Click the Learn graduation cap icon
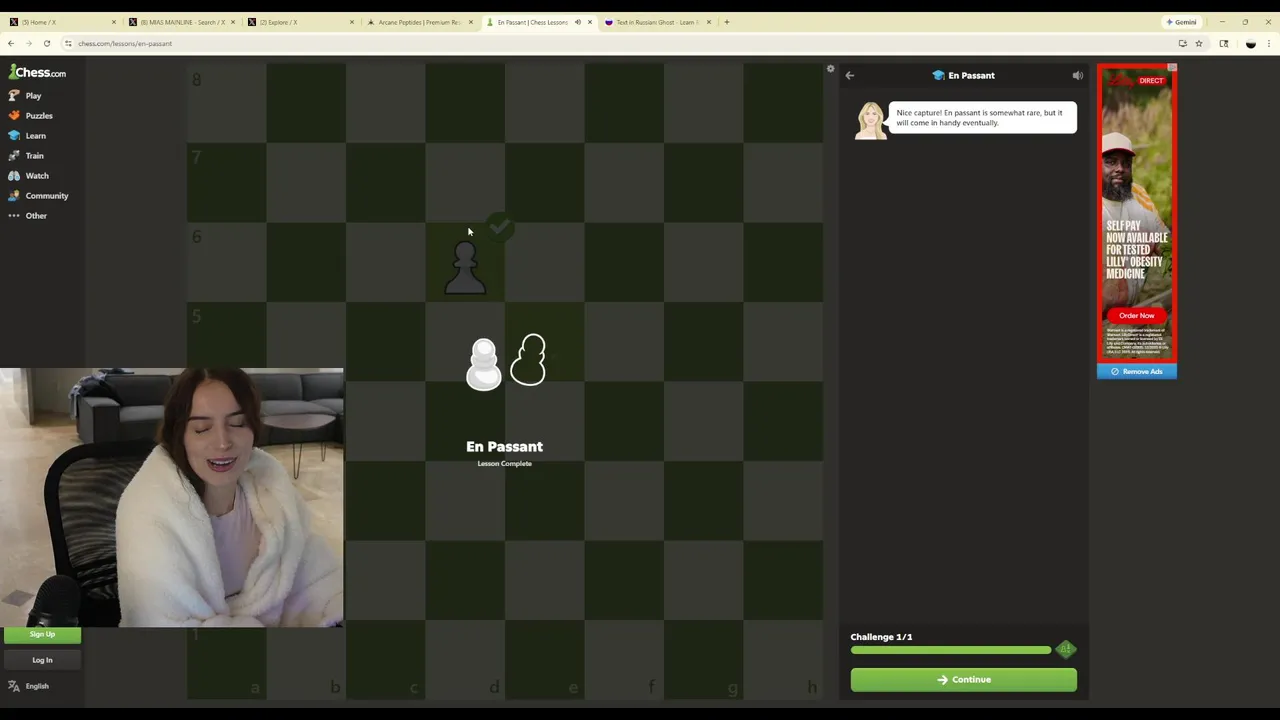The height and width of the screenshot is (720, 1280). pyautogui.click(x=14, y=136)
